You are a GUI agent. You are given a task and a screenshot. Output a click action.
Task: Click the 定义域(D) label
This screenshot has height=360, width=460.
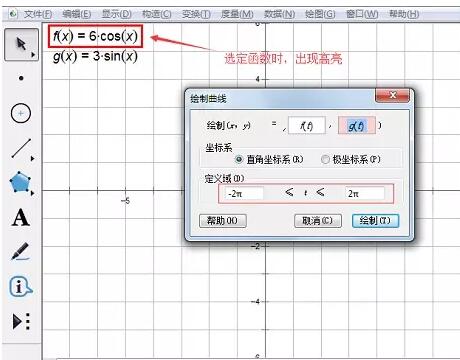[224, 179]
